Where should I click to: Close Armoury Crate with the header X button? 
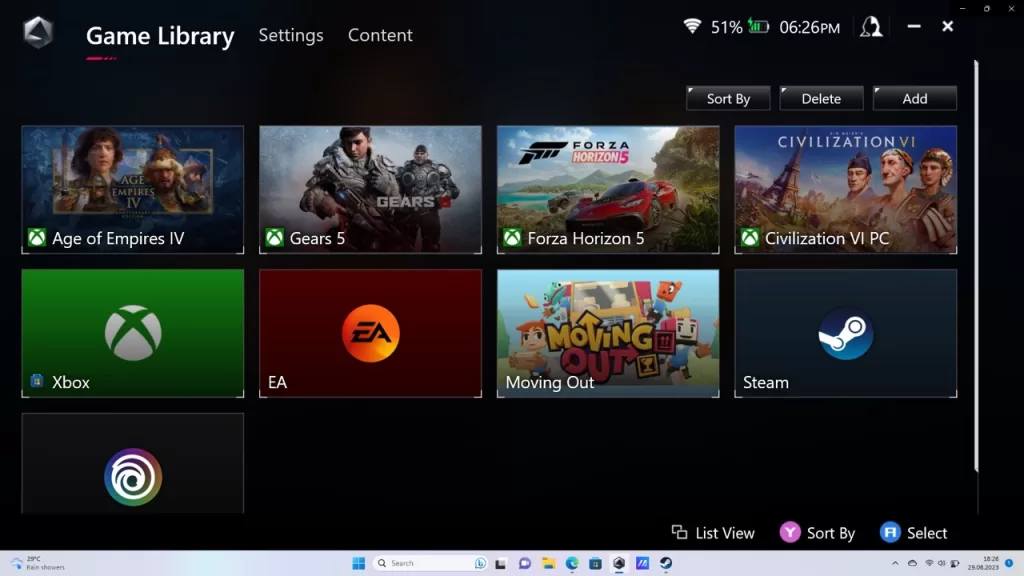click(948, 26)
